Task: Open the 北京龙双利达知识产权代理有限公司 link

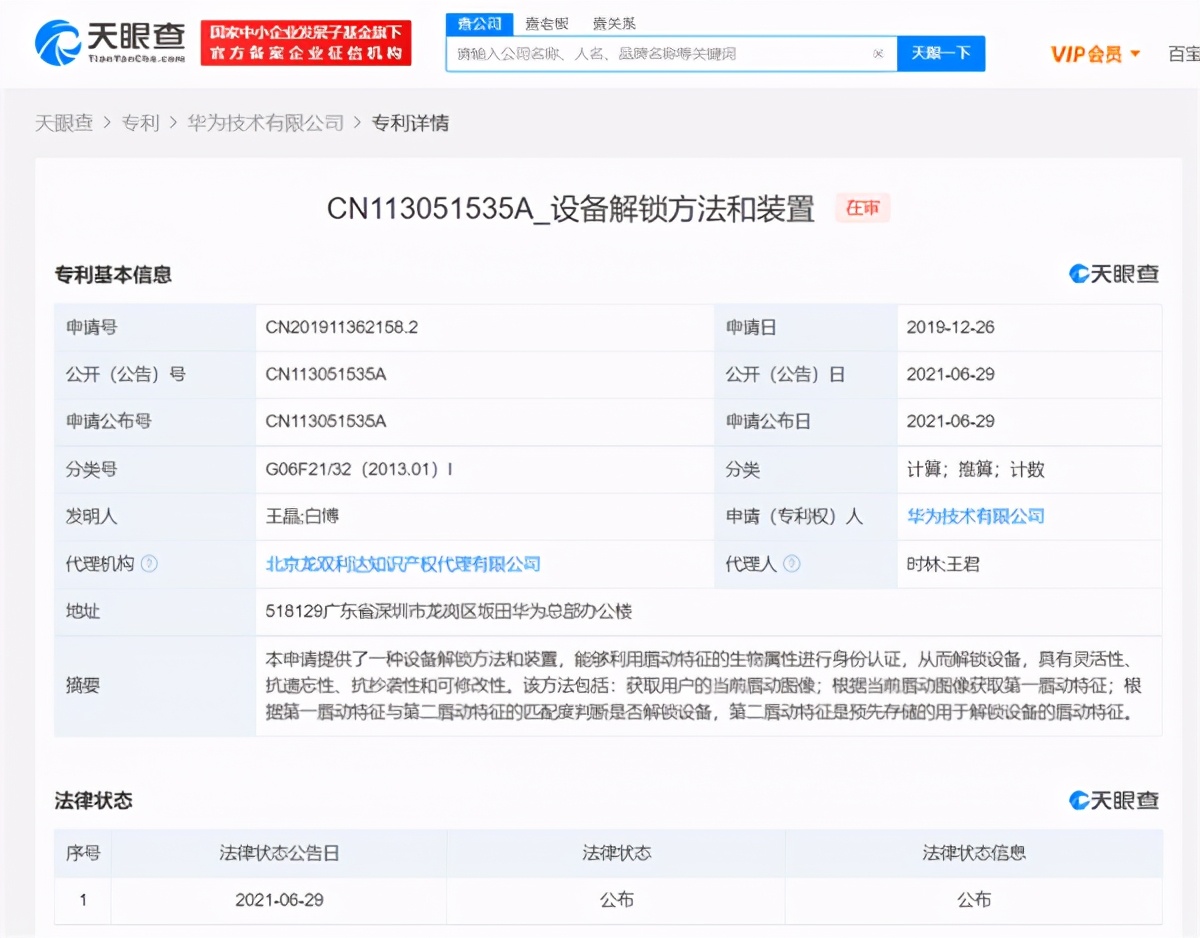Action: 402,564
